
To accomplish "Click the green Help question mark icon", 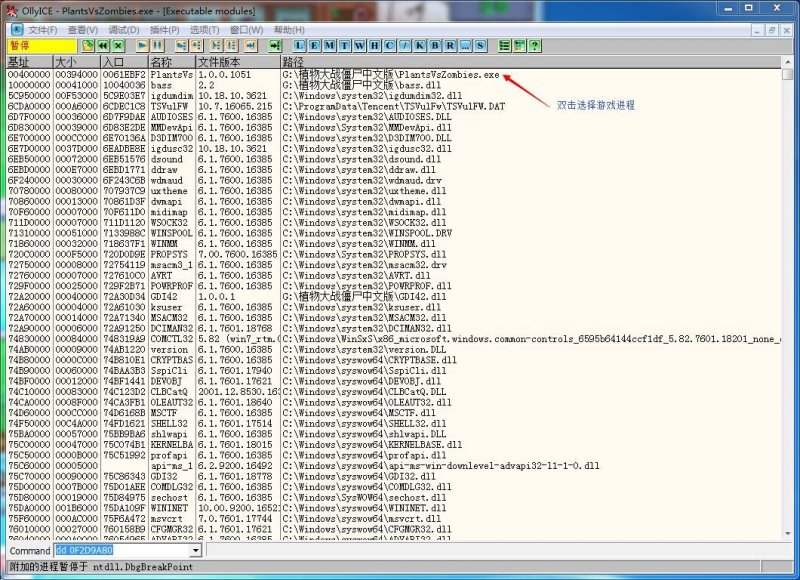I will click(x=535, y=46).
